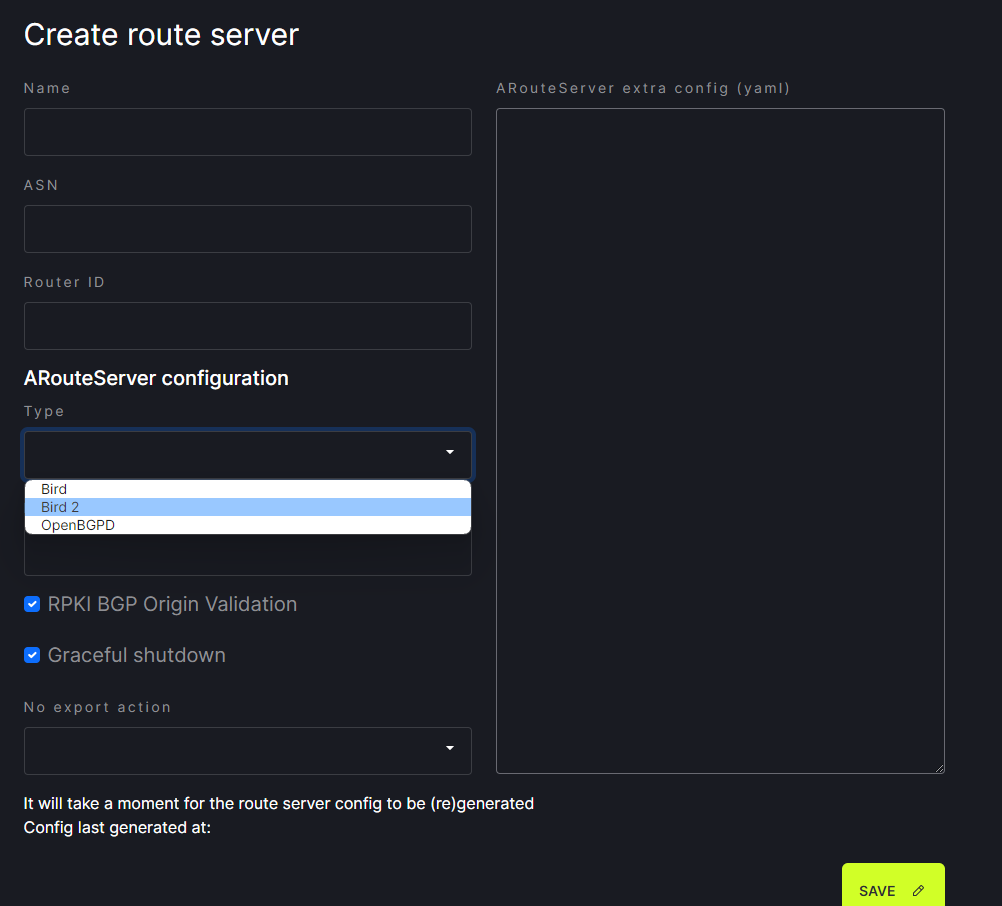1002x906 pixels.
Task: Click the Type dropdown caret arrow
Action: 450,453
